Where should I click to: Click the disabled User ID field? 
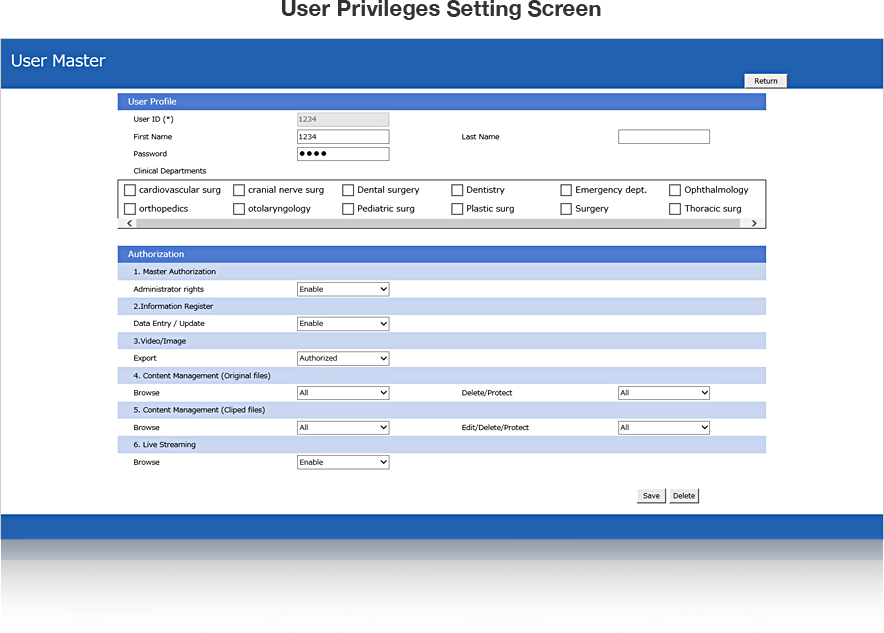click(x=343, y=119)
